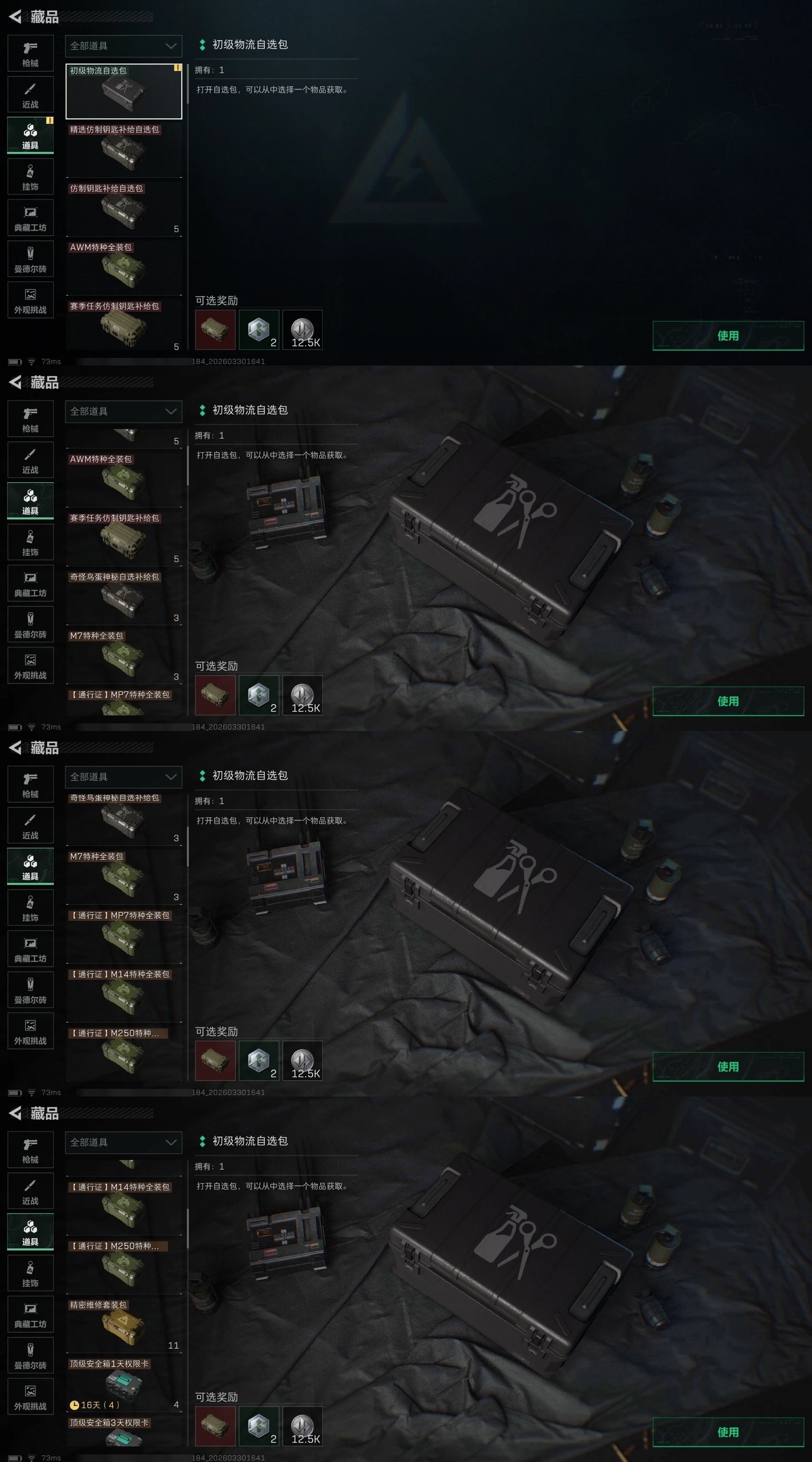
Task: Open the 典藏工坊 tab with the alert-badged 道具 tab
Action: pyautogui.click(x=30, y=218)
